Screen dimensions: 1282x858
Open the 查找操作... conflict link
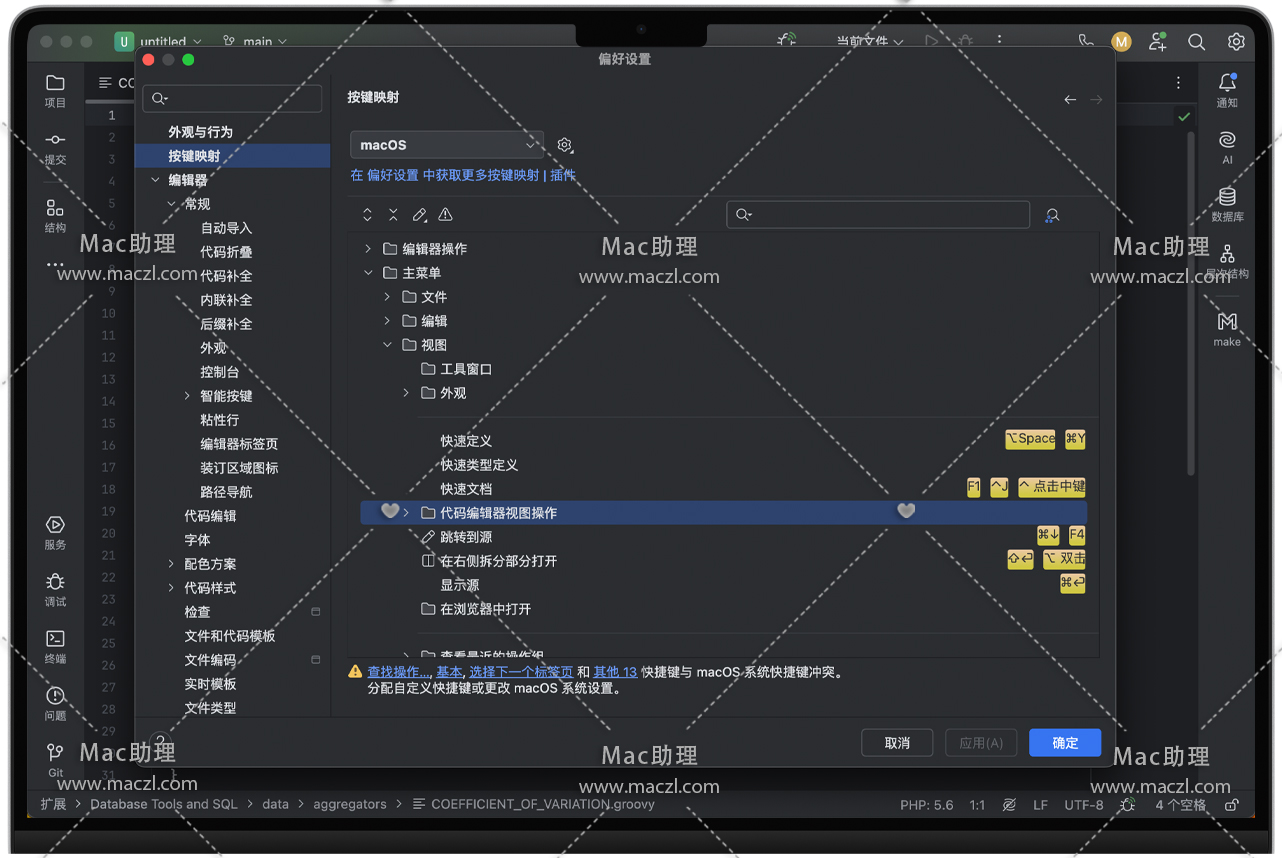pyautogui.click(x=399, y=672)
